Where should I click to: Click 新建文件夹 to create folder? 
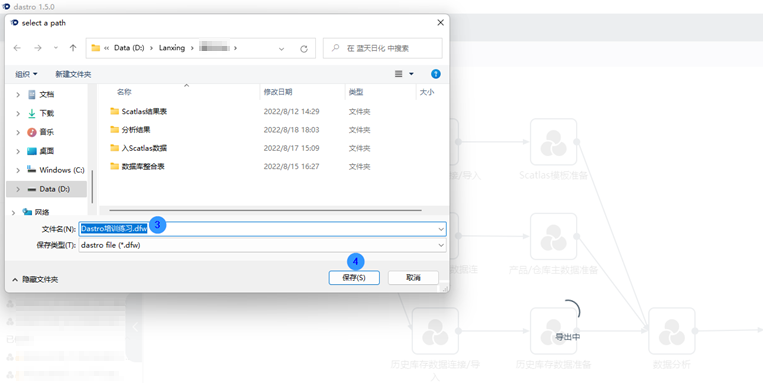coord(73,74)
